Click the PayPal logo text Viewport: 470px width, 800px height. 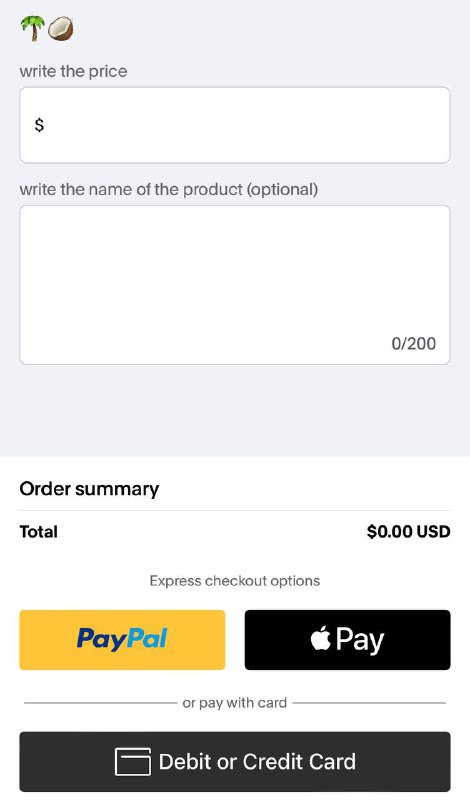(122, 639)
